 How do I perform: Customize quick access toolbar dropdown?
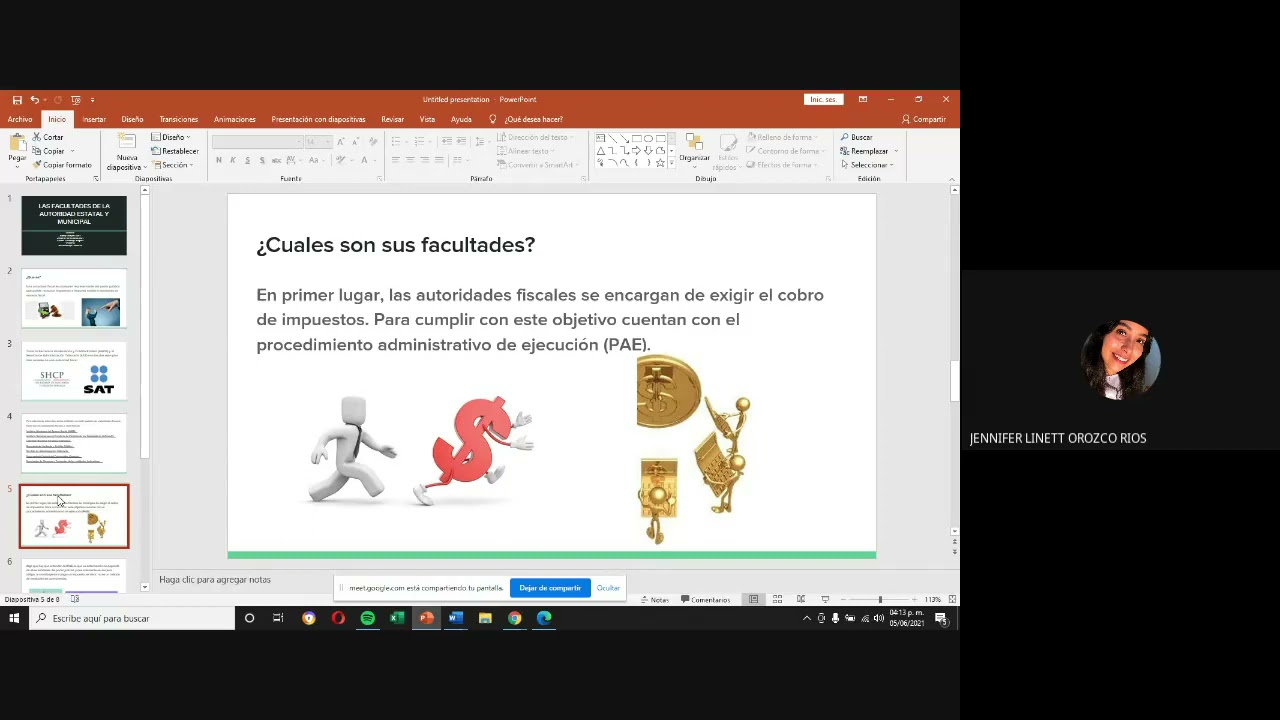[93, 100]
